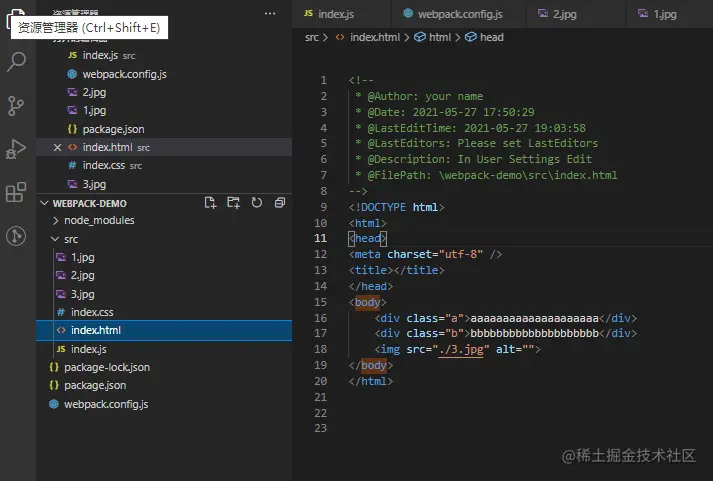Click the @LastEditTime comment line
This screenshot has width=713, height=481.
tap(470, 128)
